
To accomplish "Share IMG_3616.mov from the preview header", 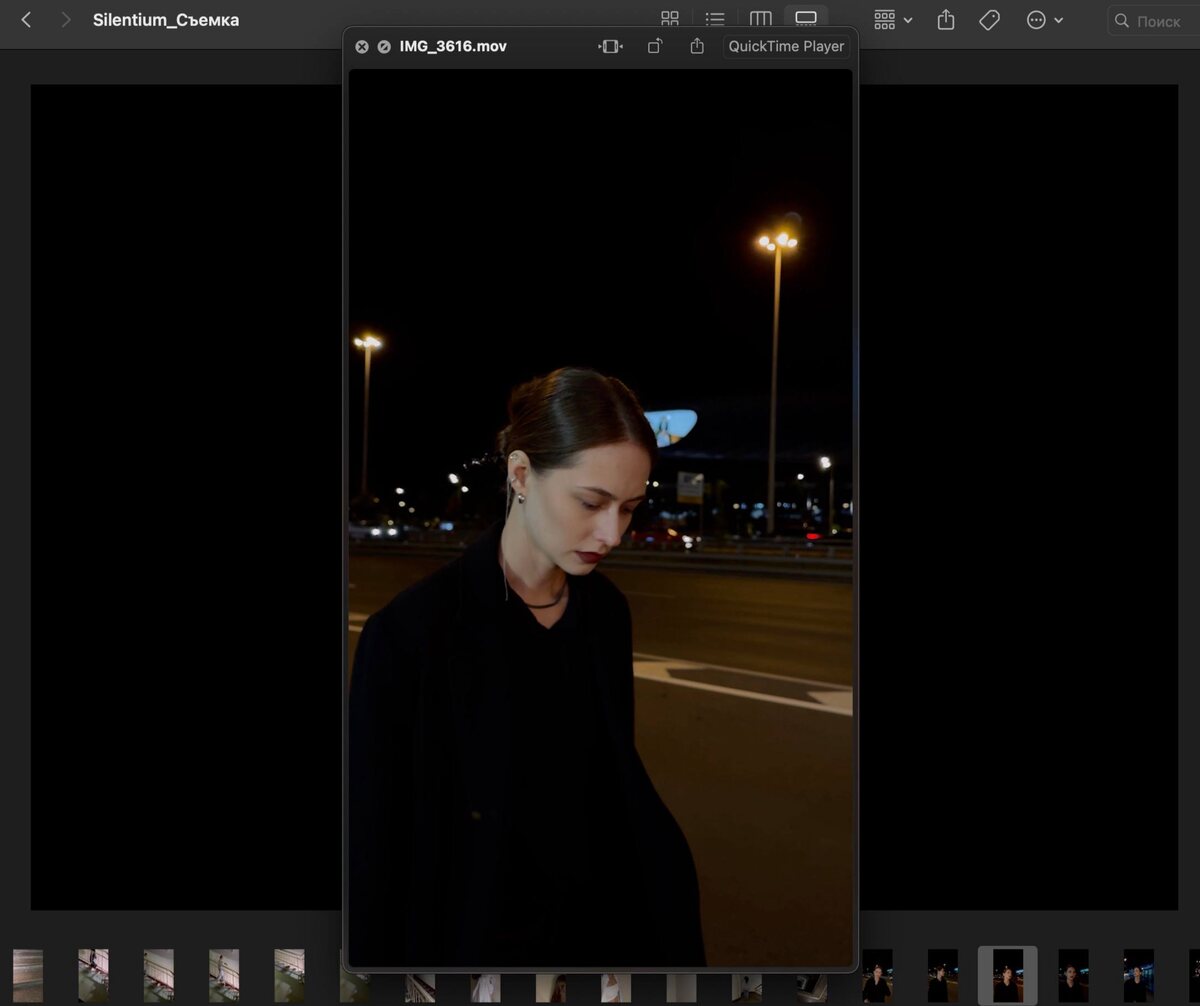I will coord(697,47).
